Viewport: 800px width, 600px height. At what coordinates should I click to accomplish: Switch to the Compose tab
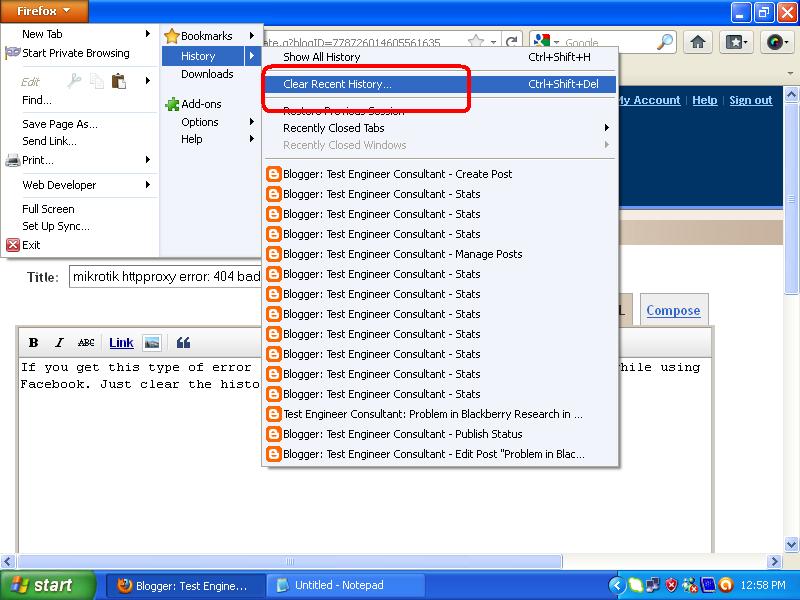pos(673,310)
